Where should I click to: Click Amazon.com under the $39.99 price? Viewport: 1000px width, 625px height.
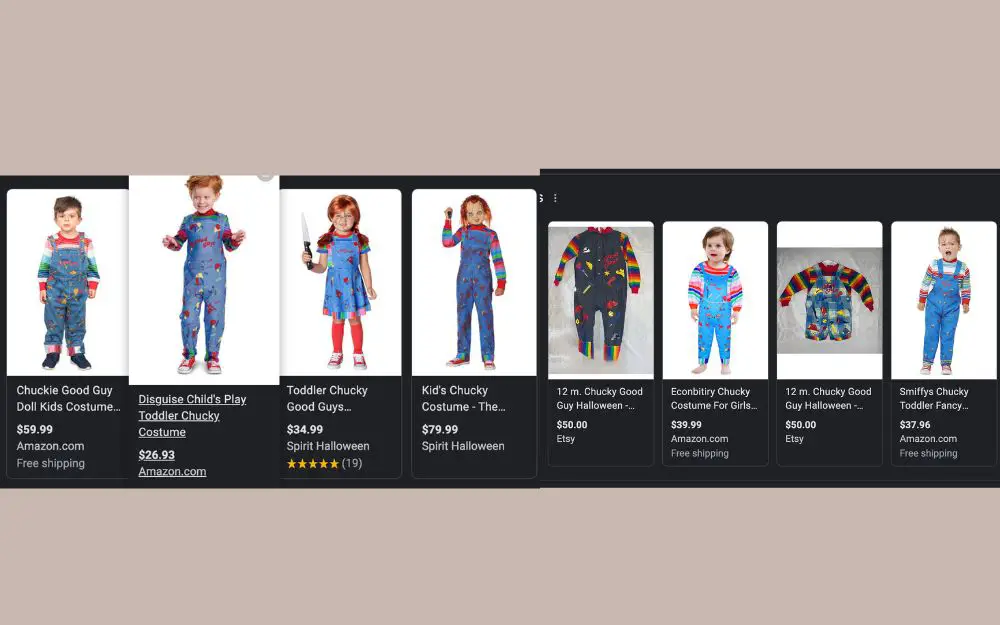(x=700, y=439)
